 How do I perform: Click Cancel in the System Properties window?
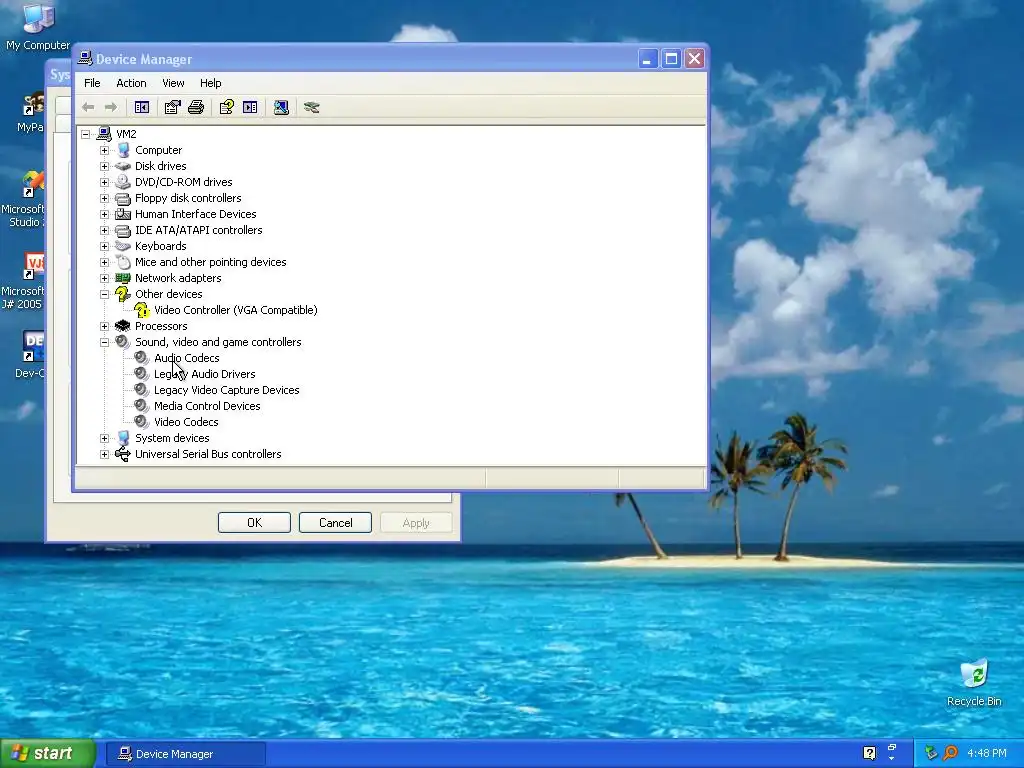click(x=335, y=522)
